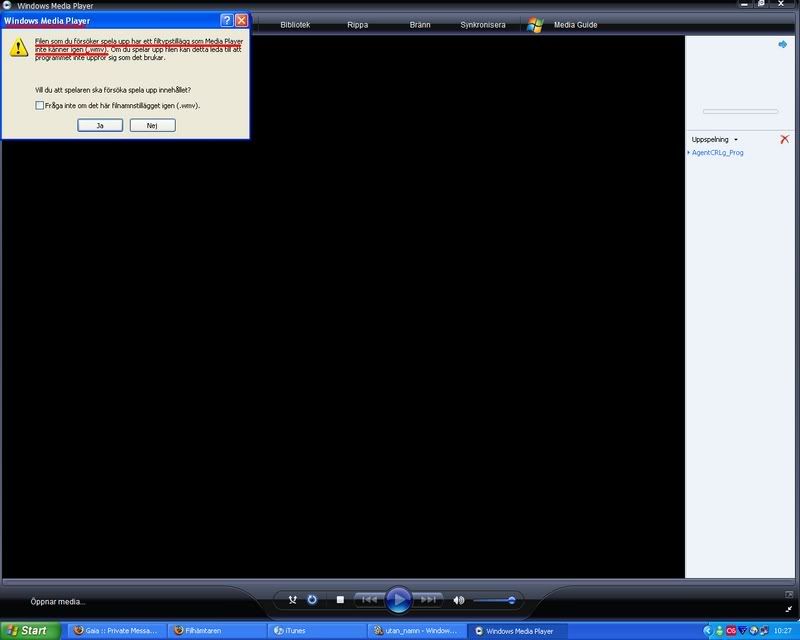Click the blue arrow in the list pane

click(x=782, y=44)
